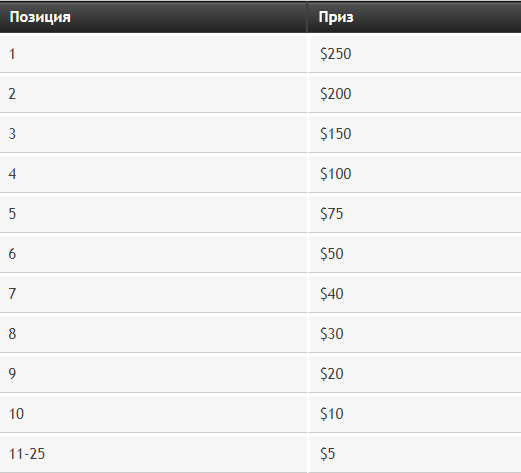Select the position 4 cell
Image resolution: width=521 pixels, height=473 pixels.
click(153, 174)
